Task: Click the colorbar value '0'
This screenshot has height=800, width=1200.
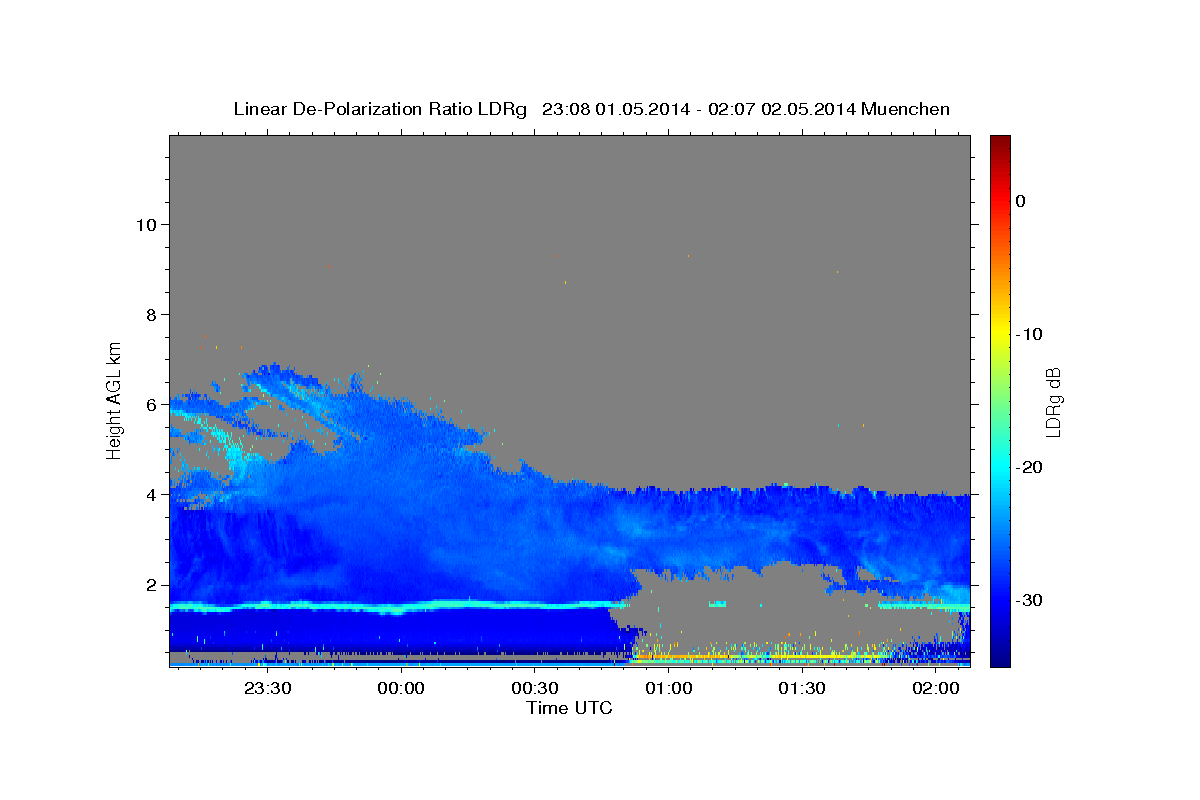Action: coord(1020,201)
